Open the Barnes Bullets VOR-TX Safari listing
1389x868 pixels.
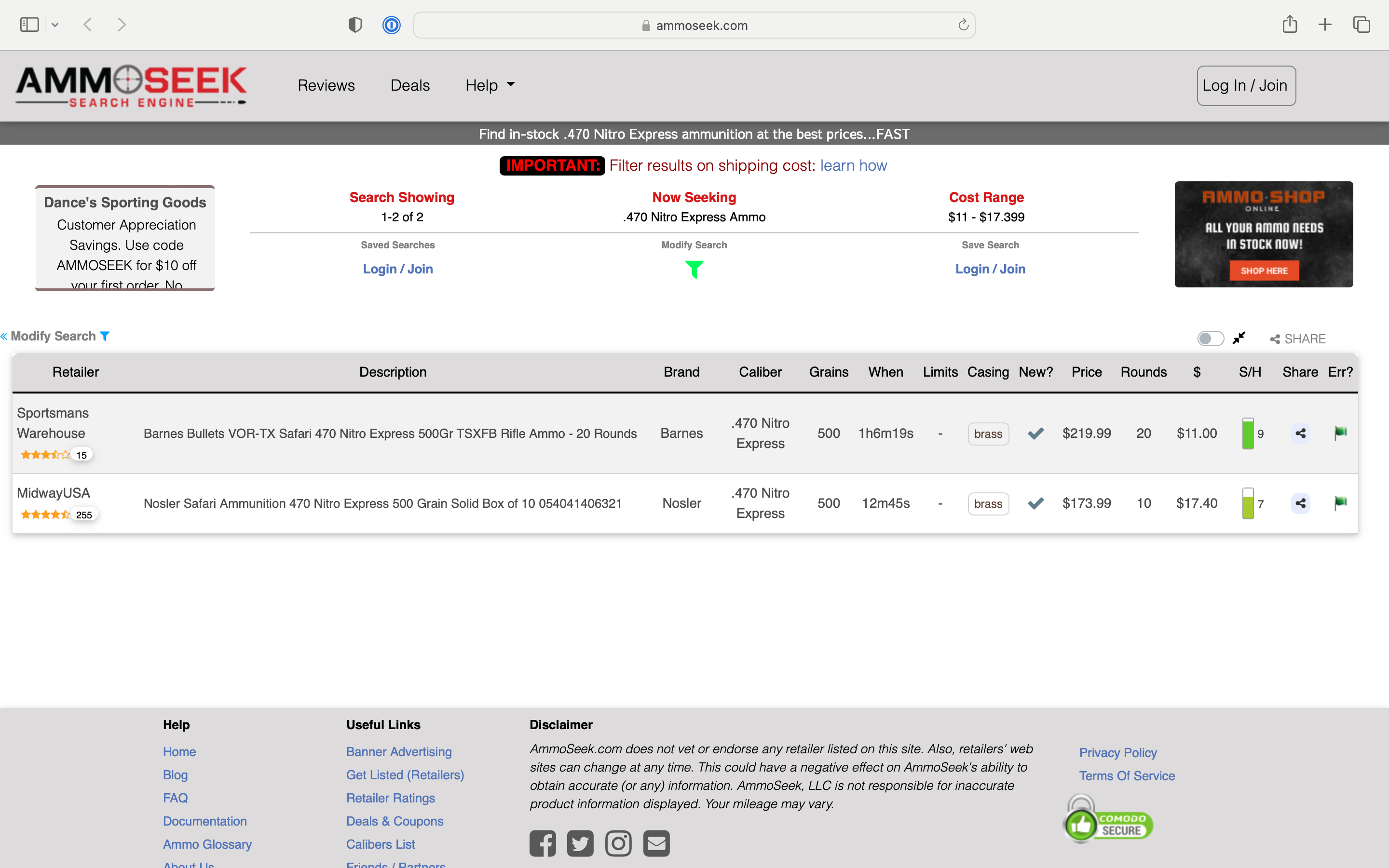390,434
